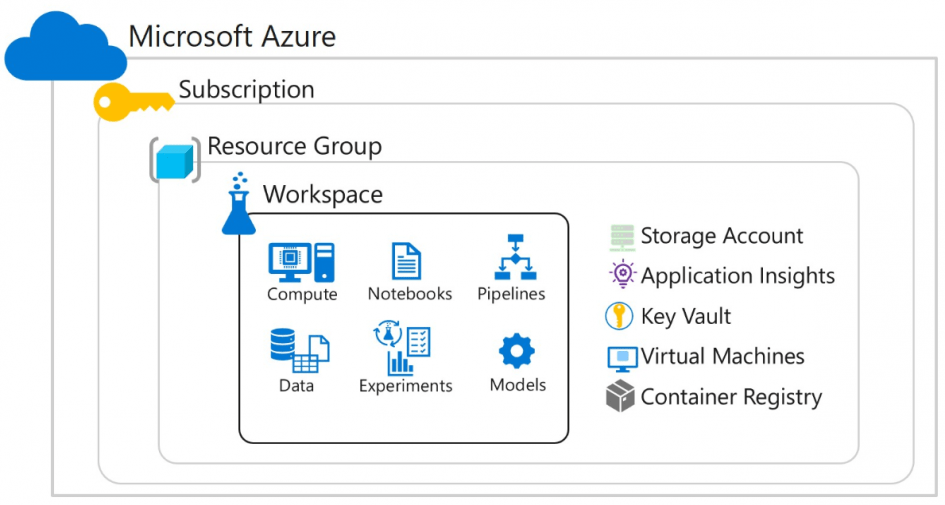The image size is (945, 505).
Task: Select the Container Registry text label
Action: click(731, 397)
